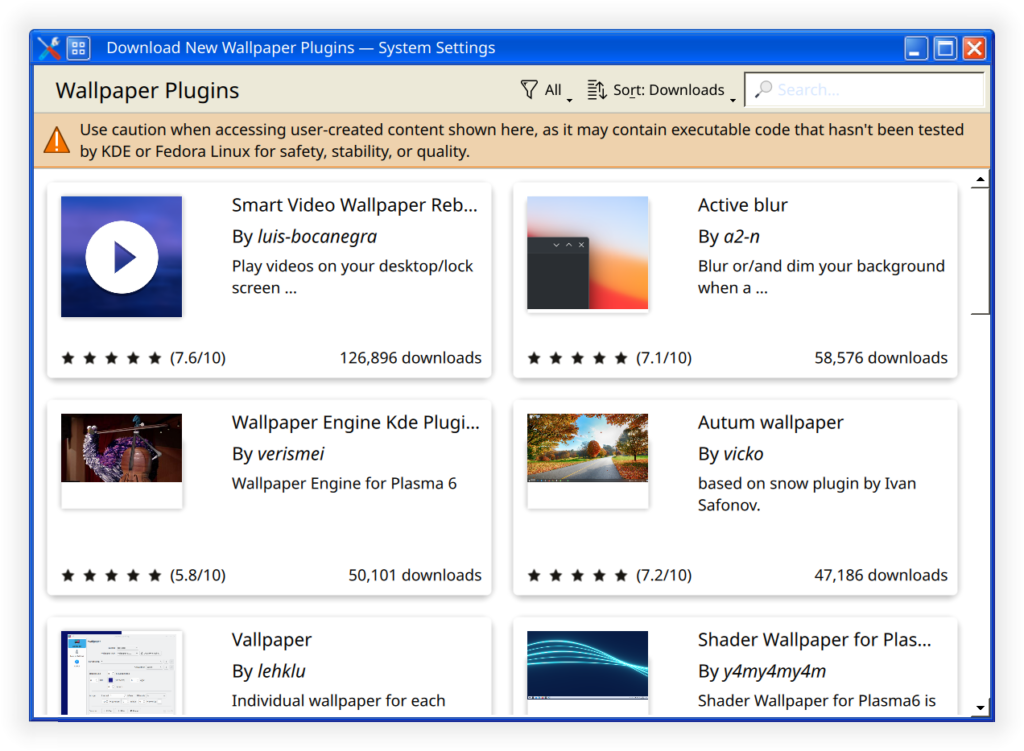Click 'Blur or/and dim your background' description

tap(821, 277)
